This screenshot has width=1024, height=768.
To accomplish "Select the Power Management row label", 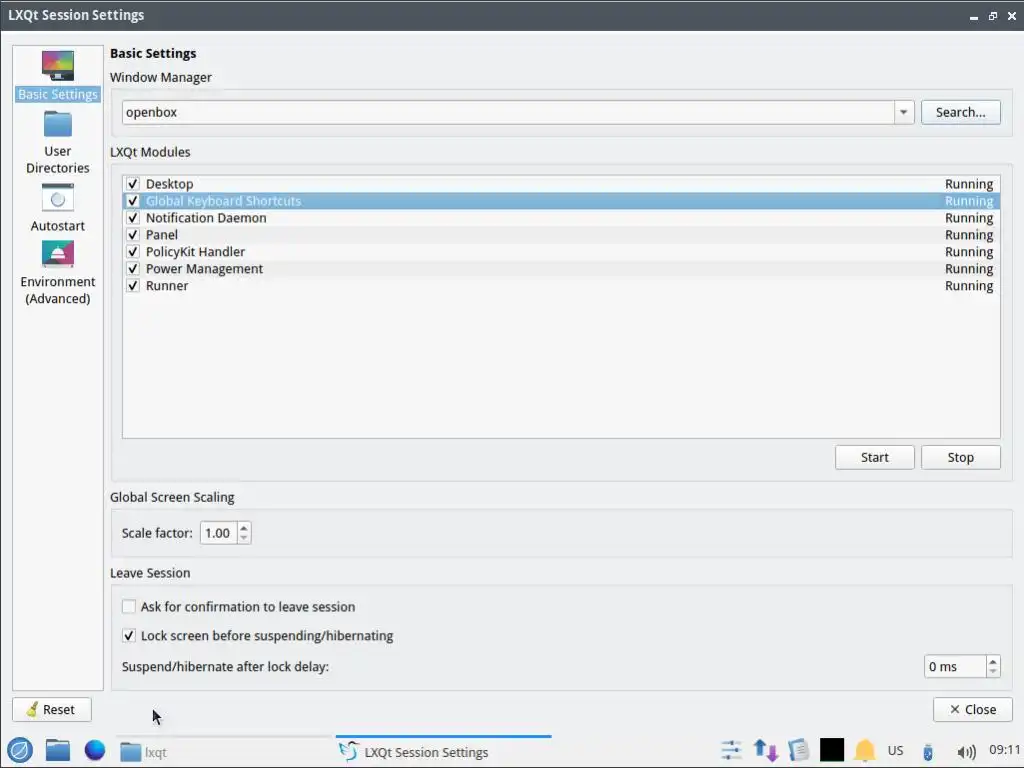I will [204, 268].
